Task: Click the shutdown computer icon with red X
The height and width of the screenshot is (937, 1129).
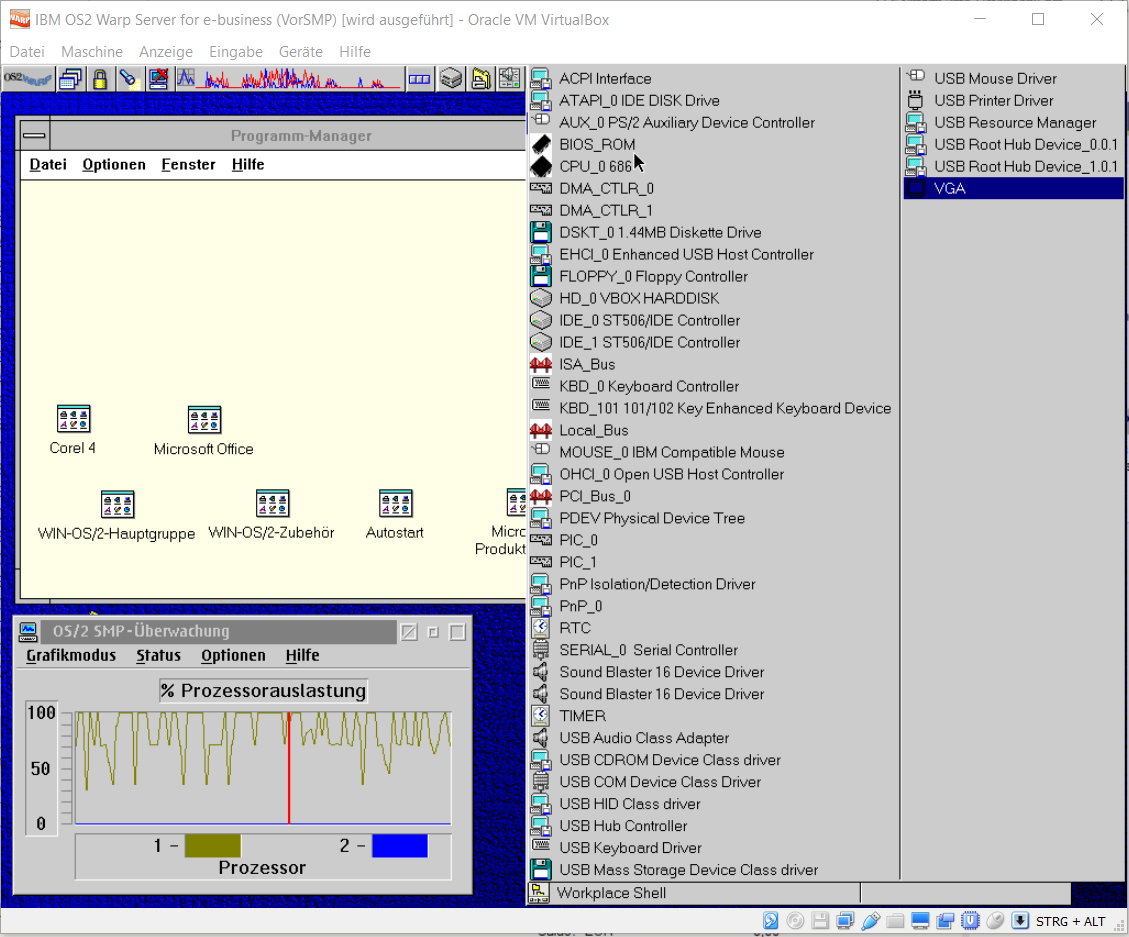Action: tap(158, 79)
